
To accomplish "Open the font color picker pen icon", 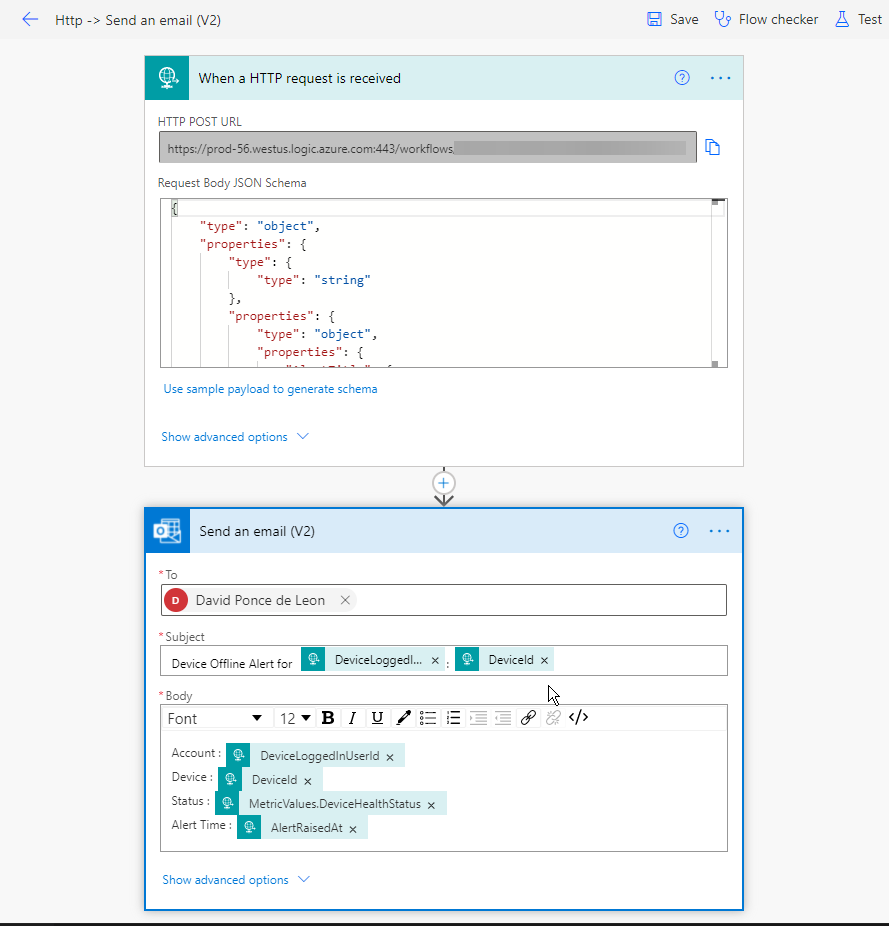I will pyautogui.click(x=403, y=717).
